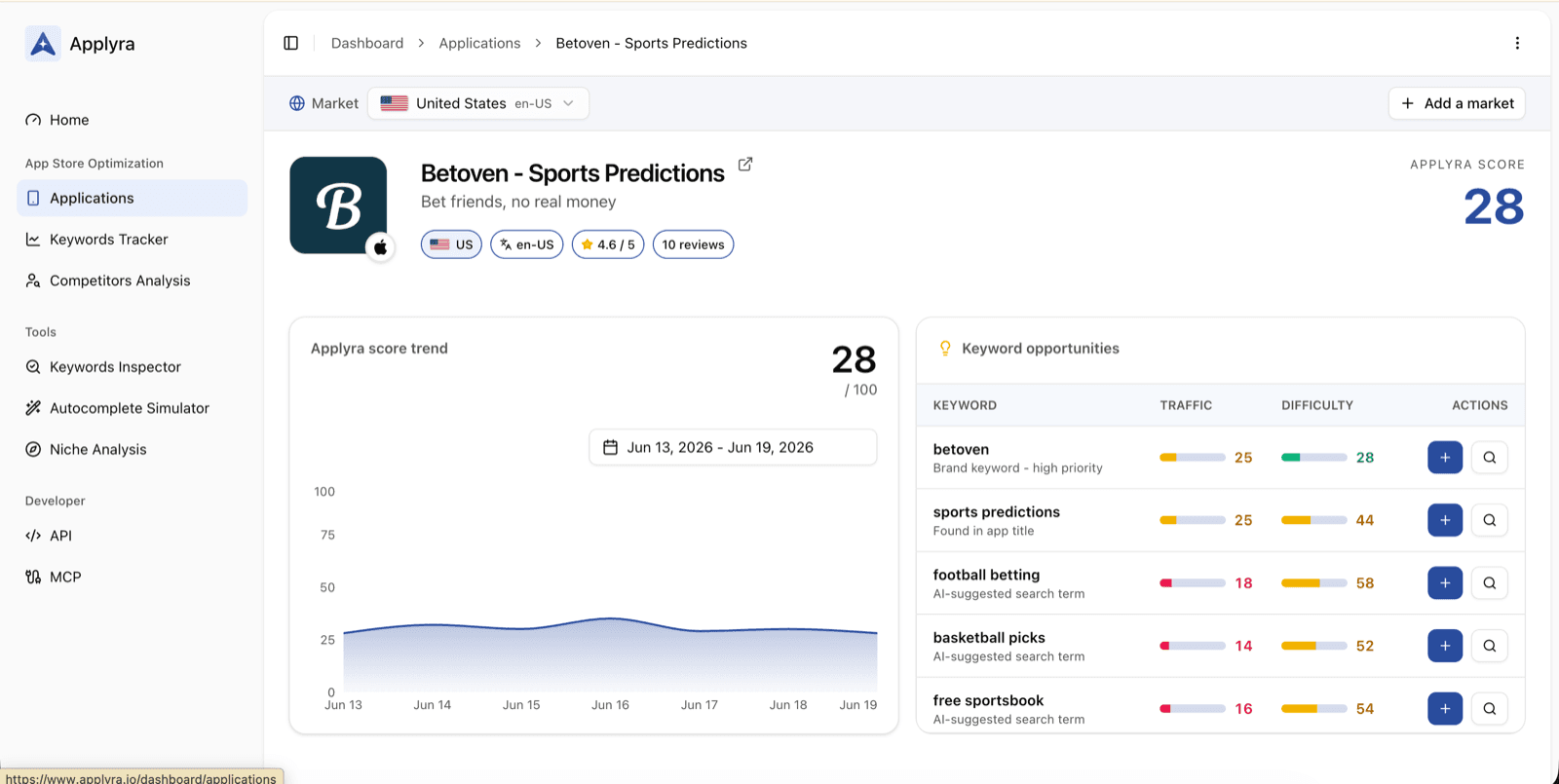Click the globe Market icon
Image resolution: width=1559 pixels, height=784 pixels.
[x=297, y=103]
